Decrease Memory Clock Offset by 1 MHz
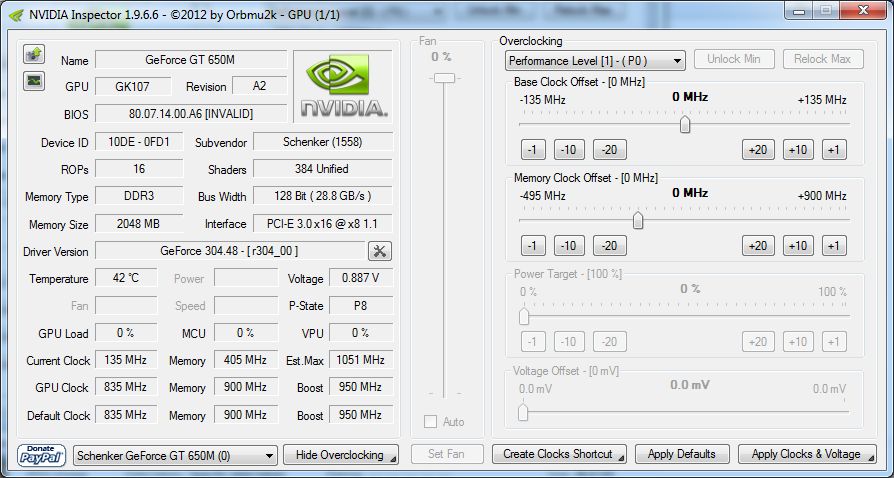The image size is (894, 478). click(533, 246)
